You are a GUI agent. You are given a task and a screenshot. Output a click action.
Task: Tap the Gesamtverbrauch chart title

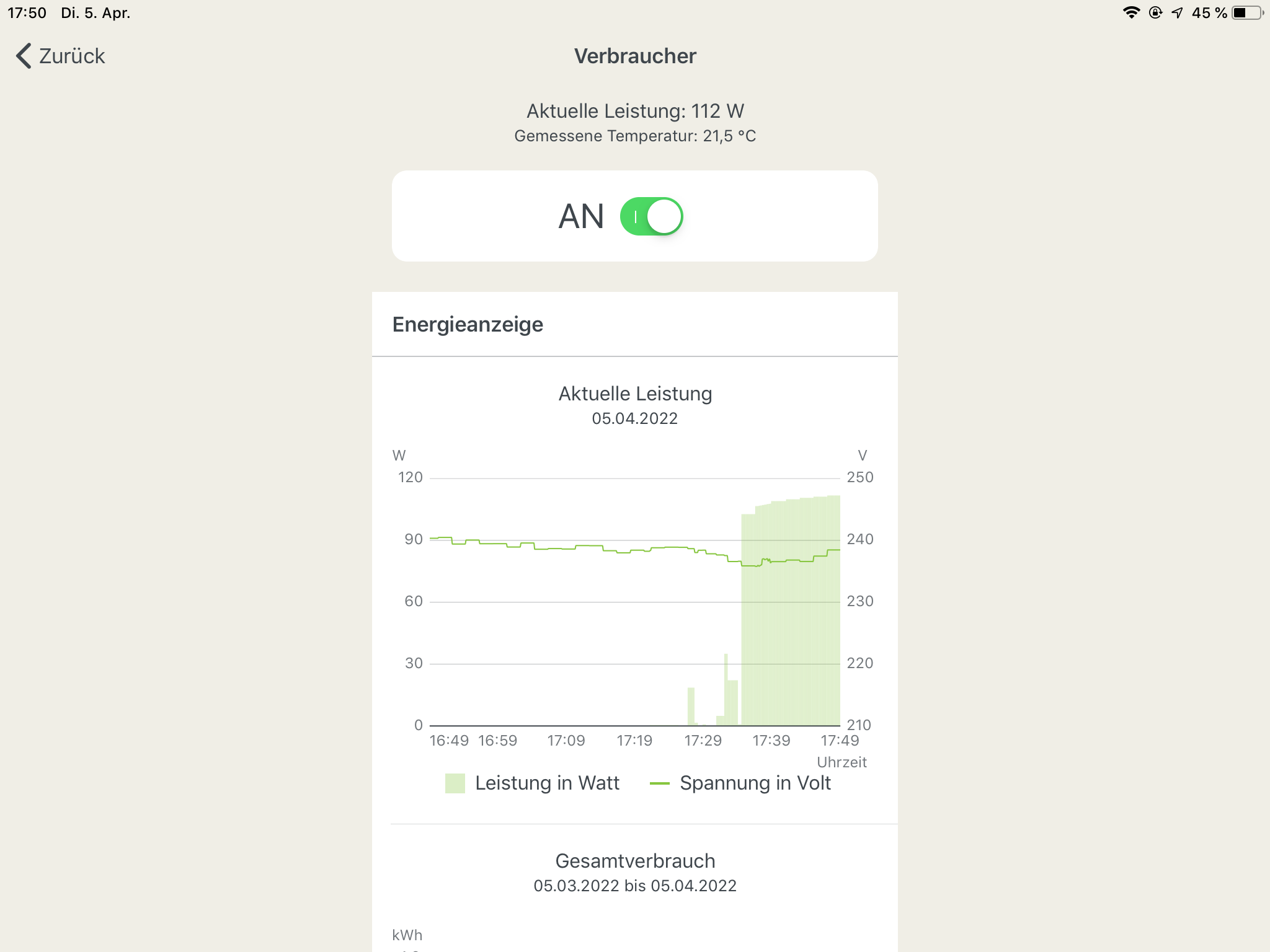(x=635, y=861)
